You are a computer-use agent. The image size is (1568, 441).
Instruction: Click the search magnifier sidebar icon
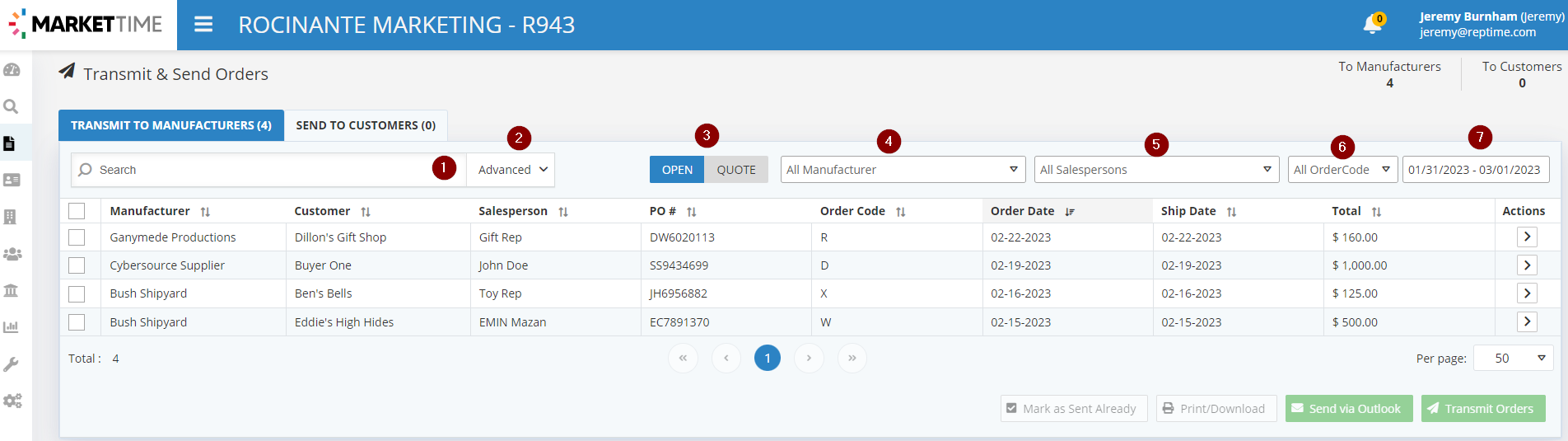(x=12, y=106)
